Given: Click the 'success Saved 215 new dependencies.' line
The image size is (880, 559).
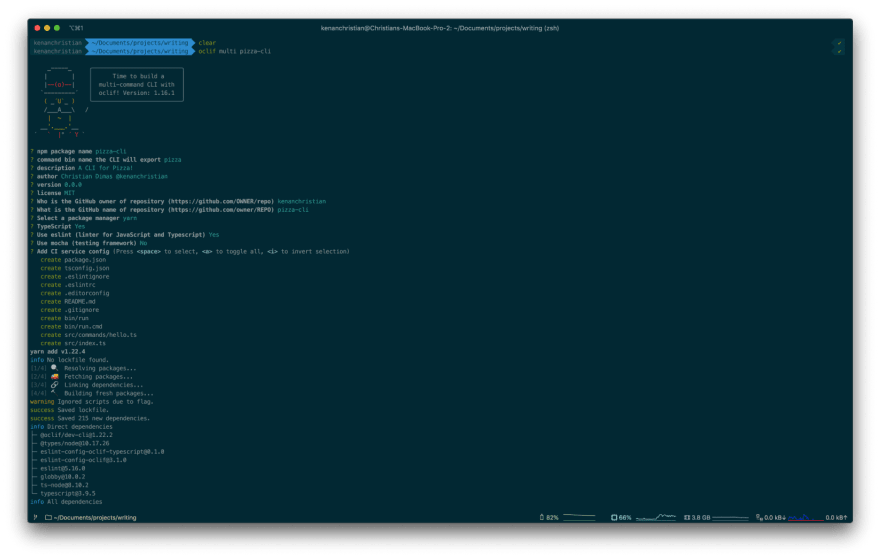Looking at the screenshot, I should click(90, 418).
